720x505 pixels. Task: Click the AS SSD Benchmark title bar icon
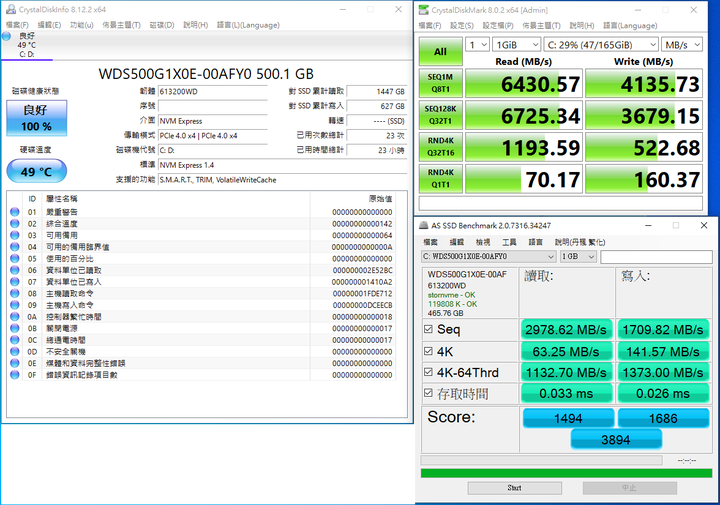tap(424, 225)
